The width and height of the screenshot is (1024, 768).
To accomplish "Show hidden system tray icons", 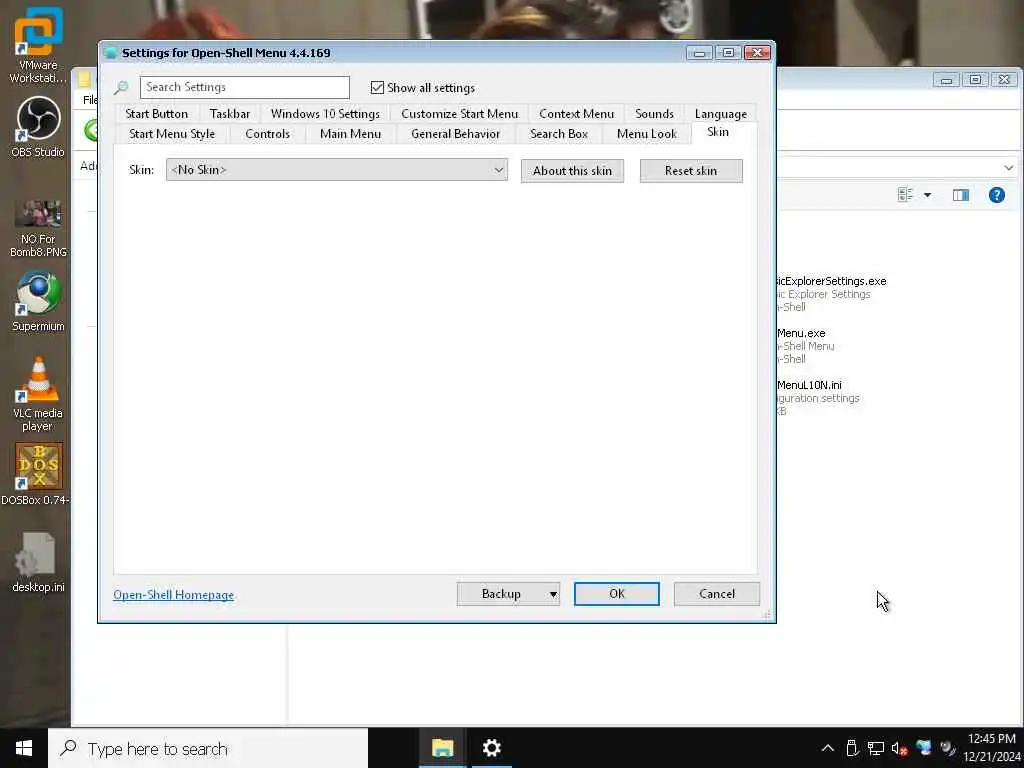I will click(827, 748).
